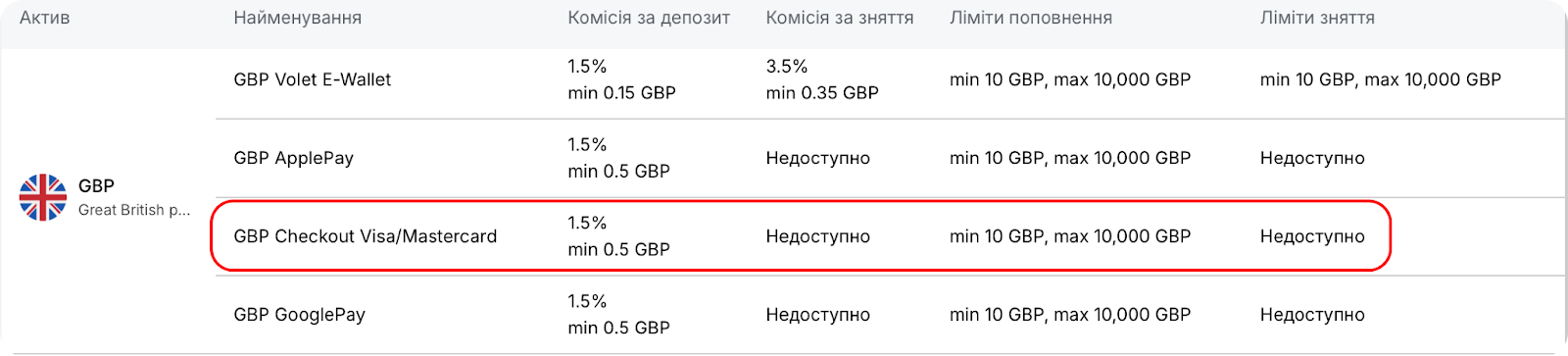Click the UK flag icon for GBP

(43, 197)
